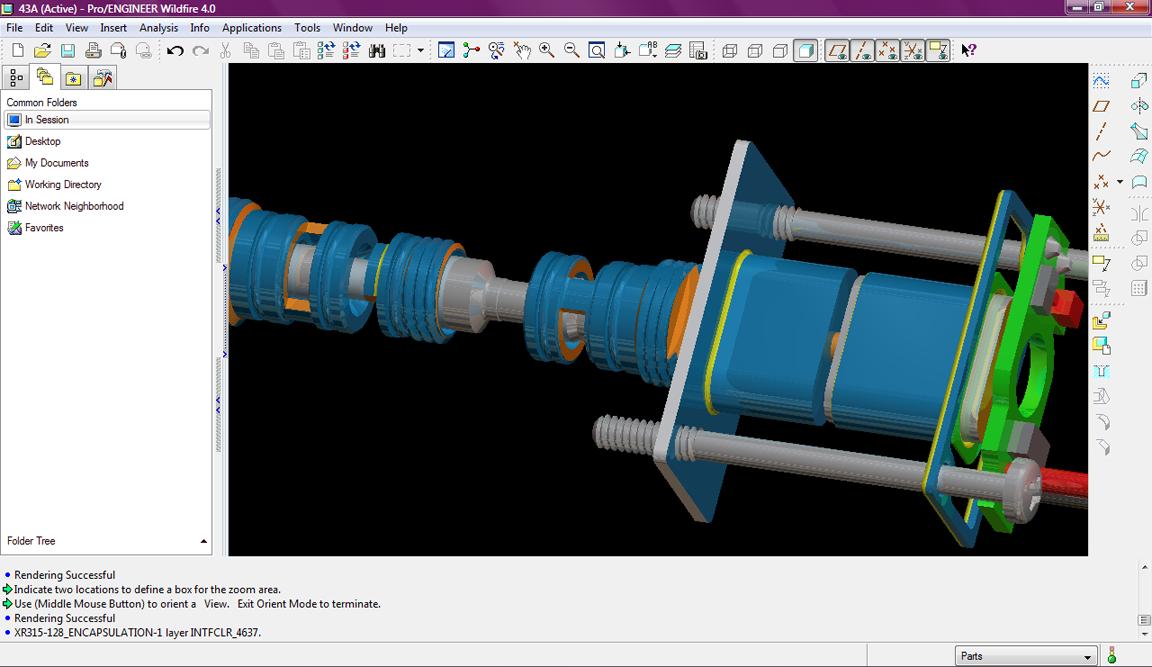Switch to Shading display mode

[805, 51]
